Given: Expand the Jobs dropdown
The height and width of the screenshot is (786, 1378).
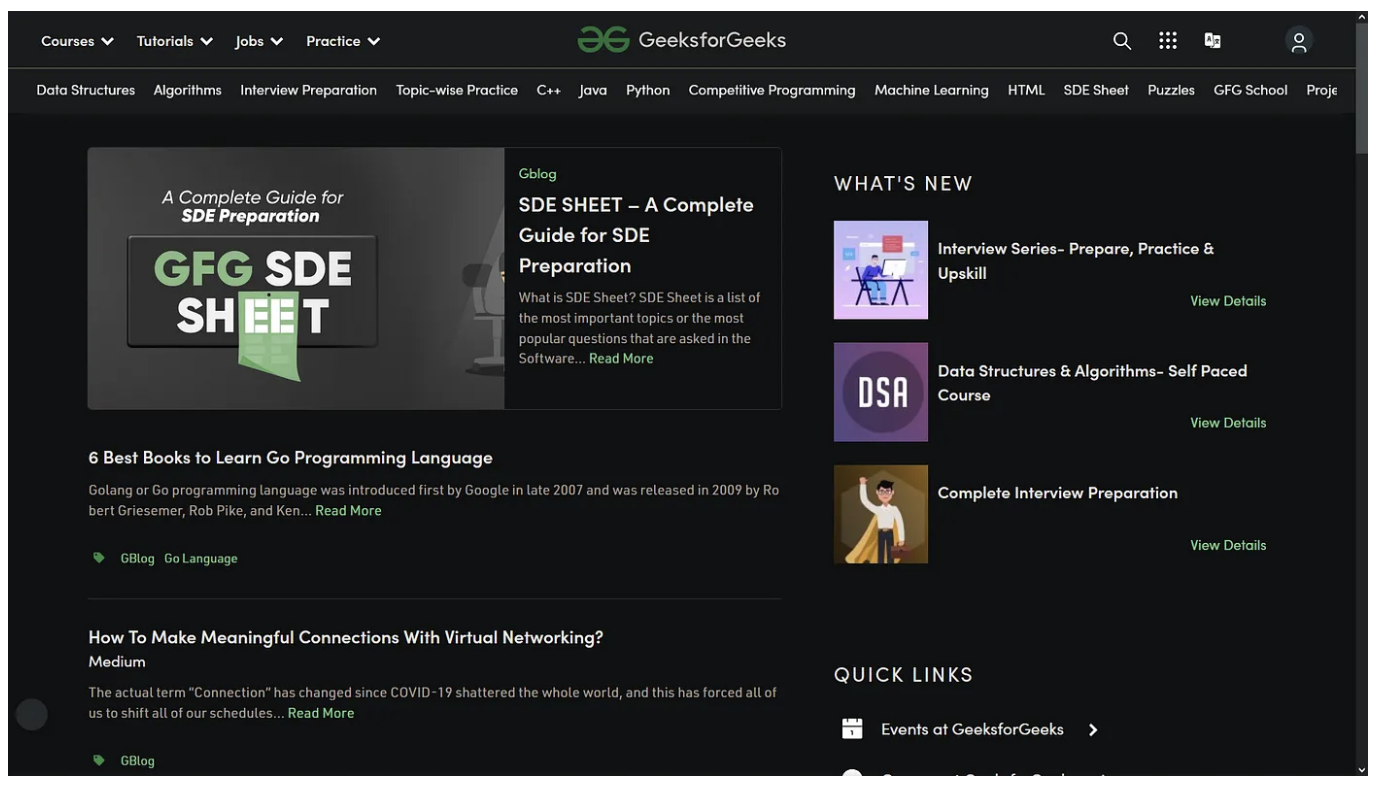Looking at the screenshot, I should coord(260,41).
